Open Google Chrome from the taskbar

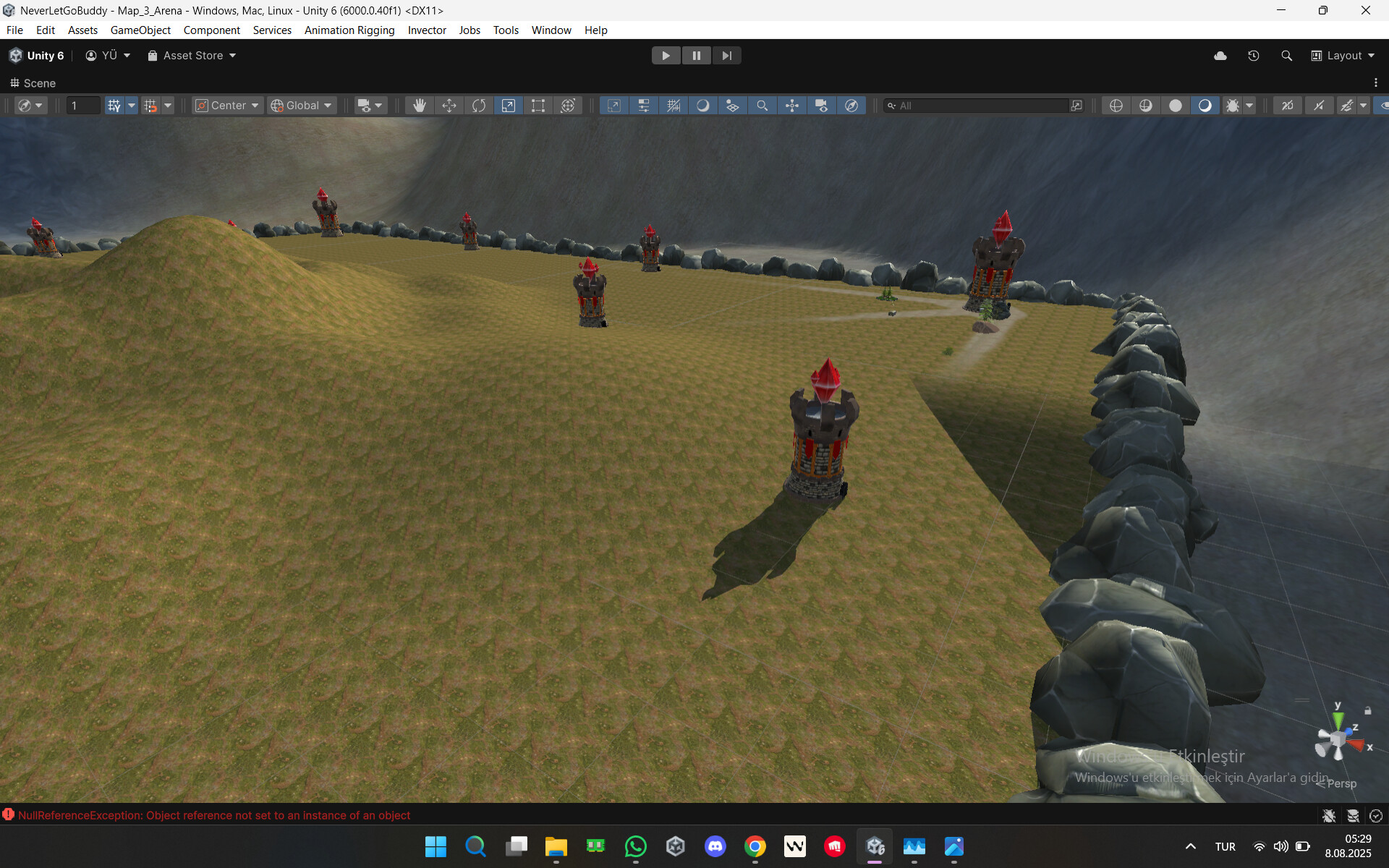pyautogui.click(x=755, y=846)
